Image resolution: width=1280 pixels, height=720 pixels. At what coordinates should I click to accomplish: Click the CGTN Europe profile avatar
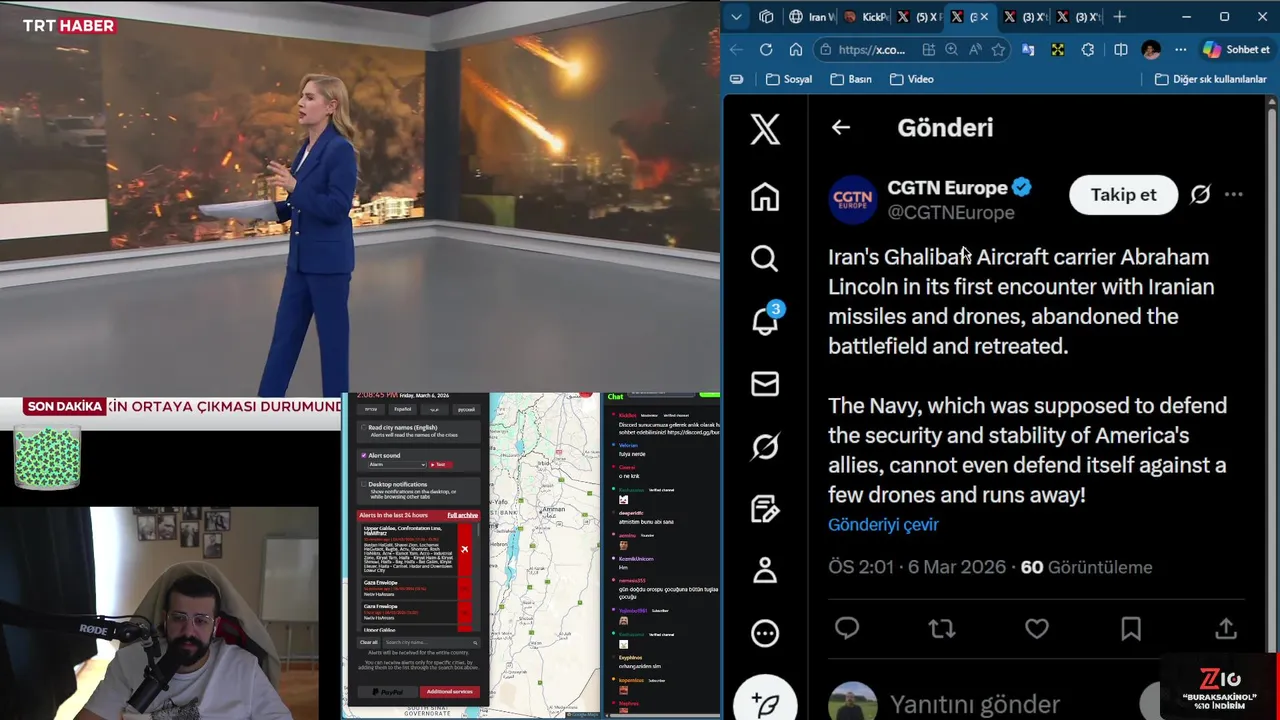click(852, 198)
